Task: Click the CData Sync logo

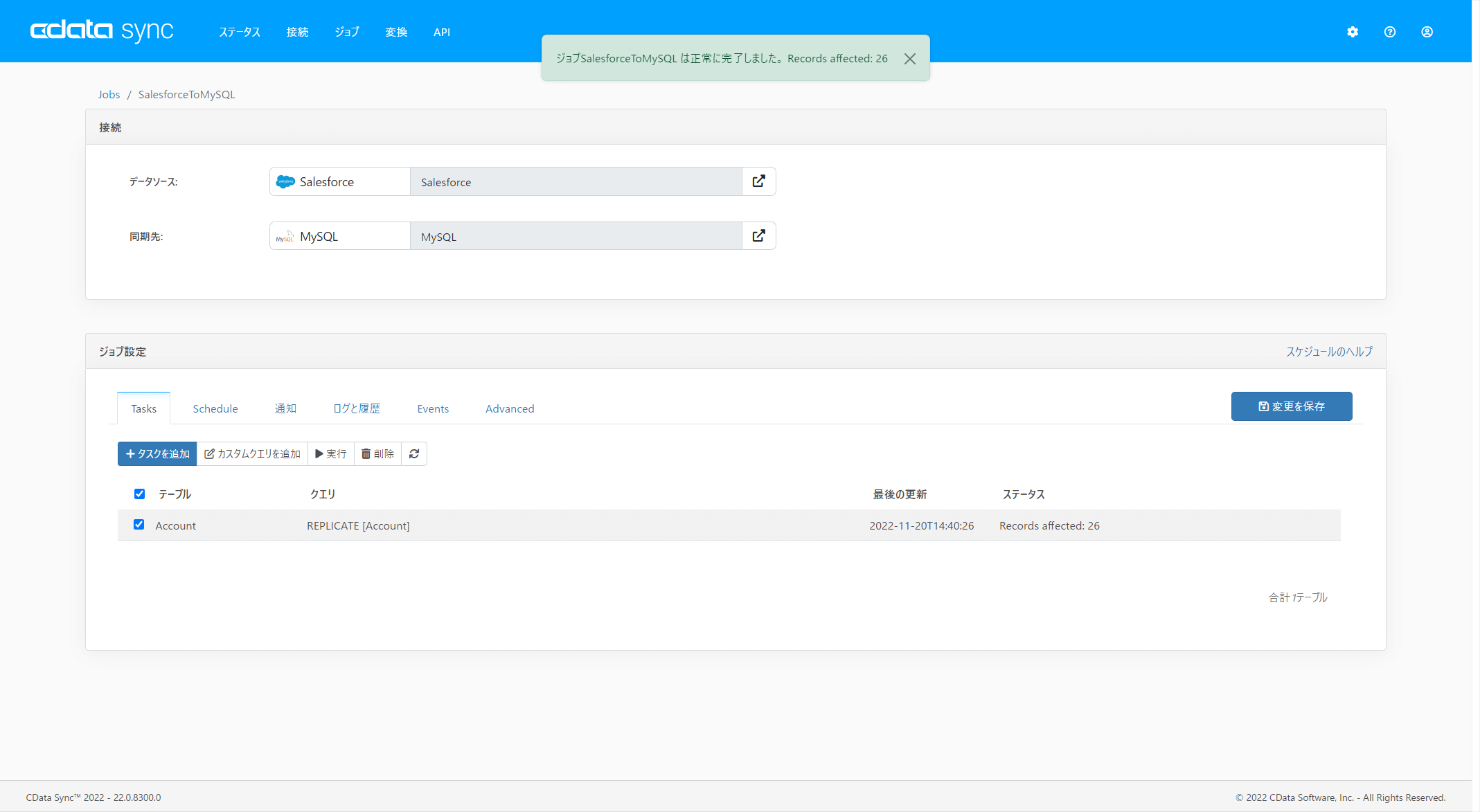Action: 102,30
